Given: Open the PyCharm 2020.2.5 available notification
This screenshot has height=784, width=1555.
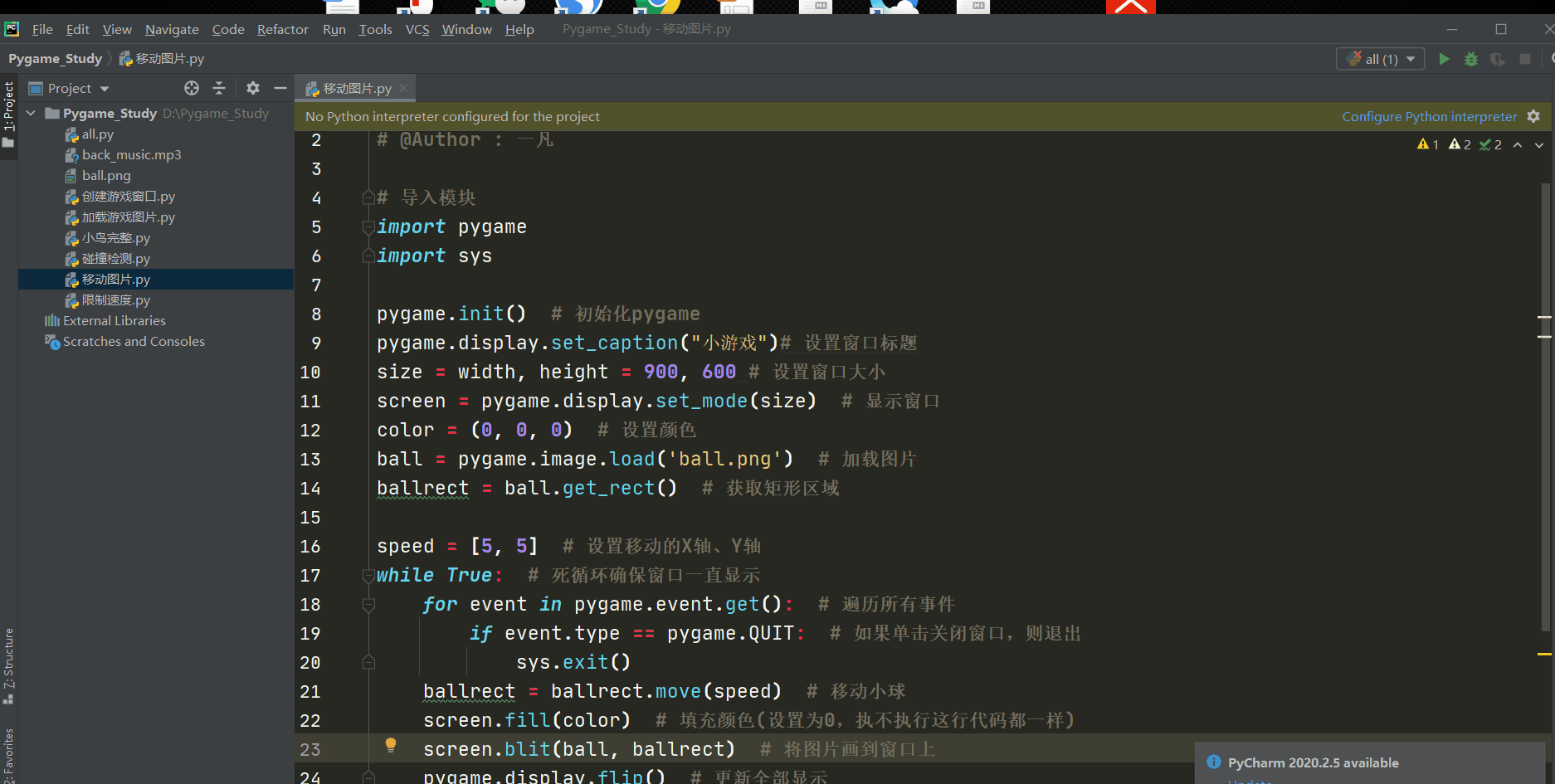Looking at the screenshot, I should point(1314,762).
